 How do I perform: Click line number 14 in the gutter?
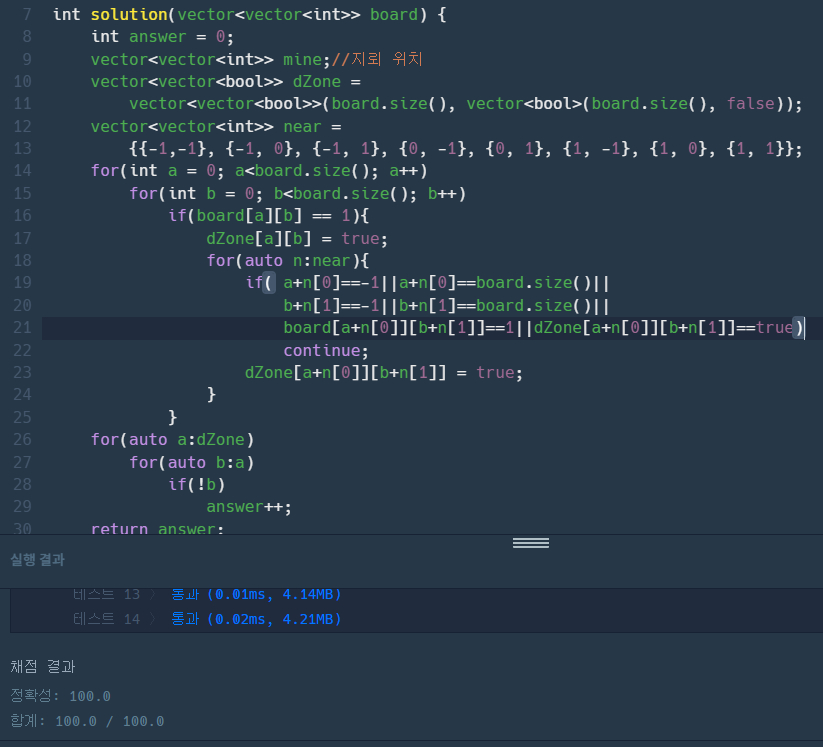tap(23, 170)
